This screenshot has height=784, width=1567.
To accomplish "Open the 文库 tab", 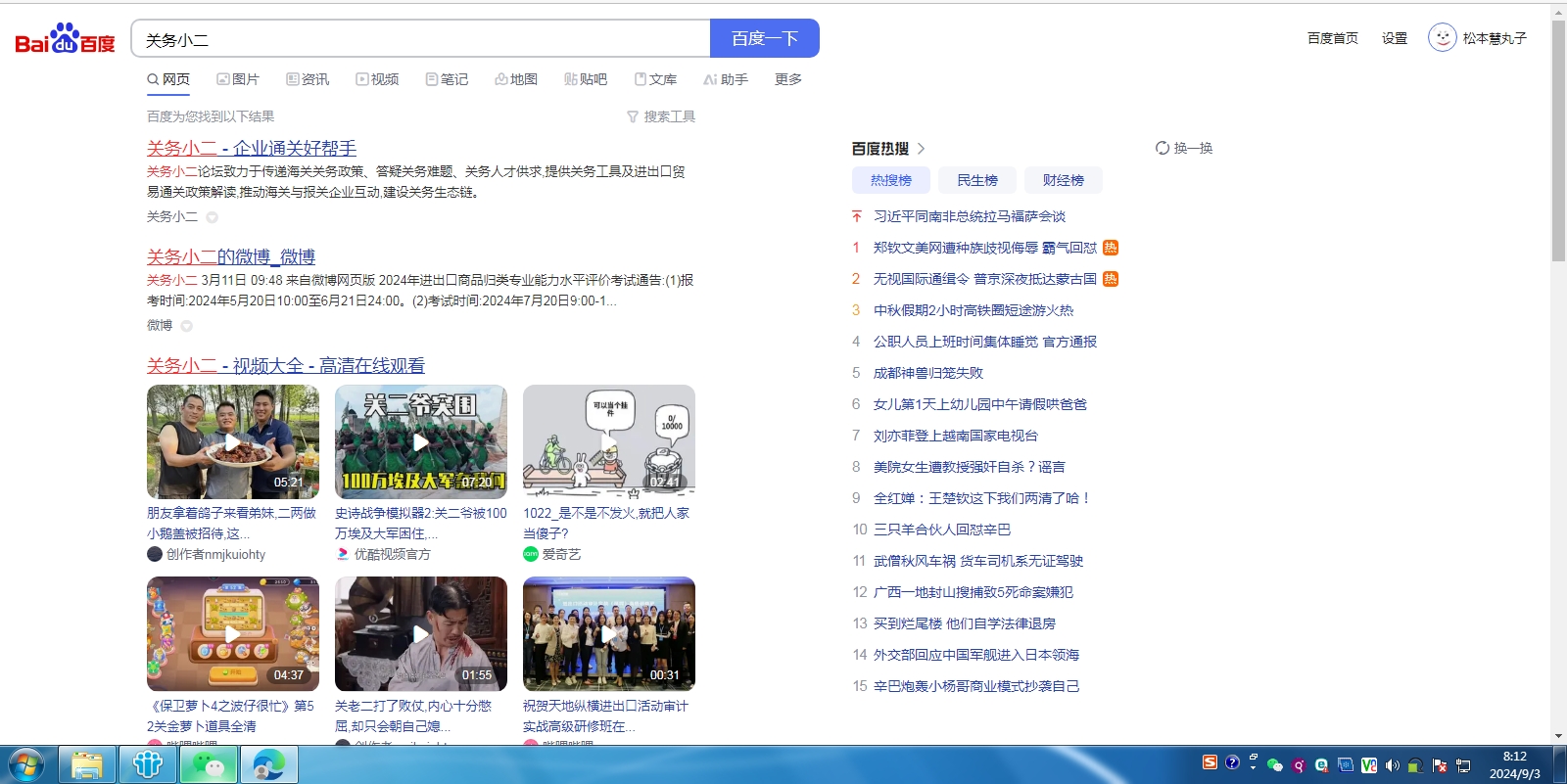I will click(655, 79).
